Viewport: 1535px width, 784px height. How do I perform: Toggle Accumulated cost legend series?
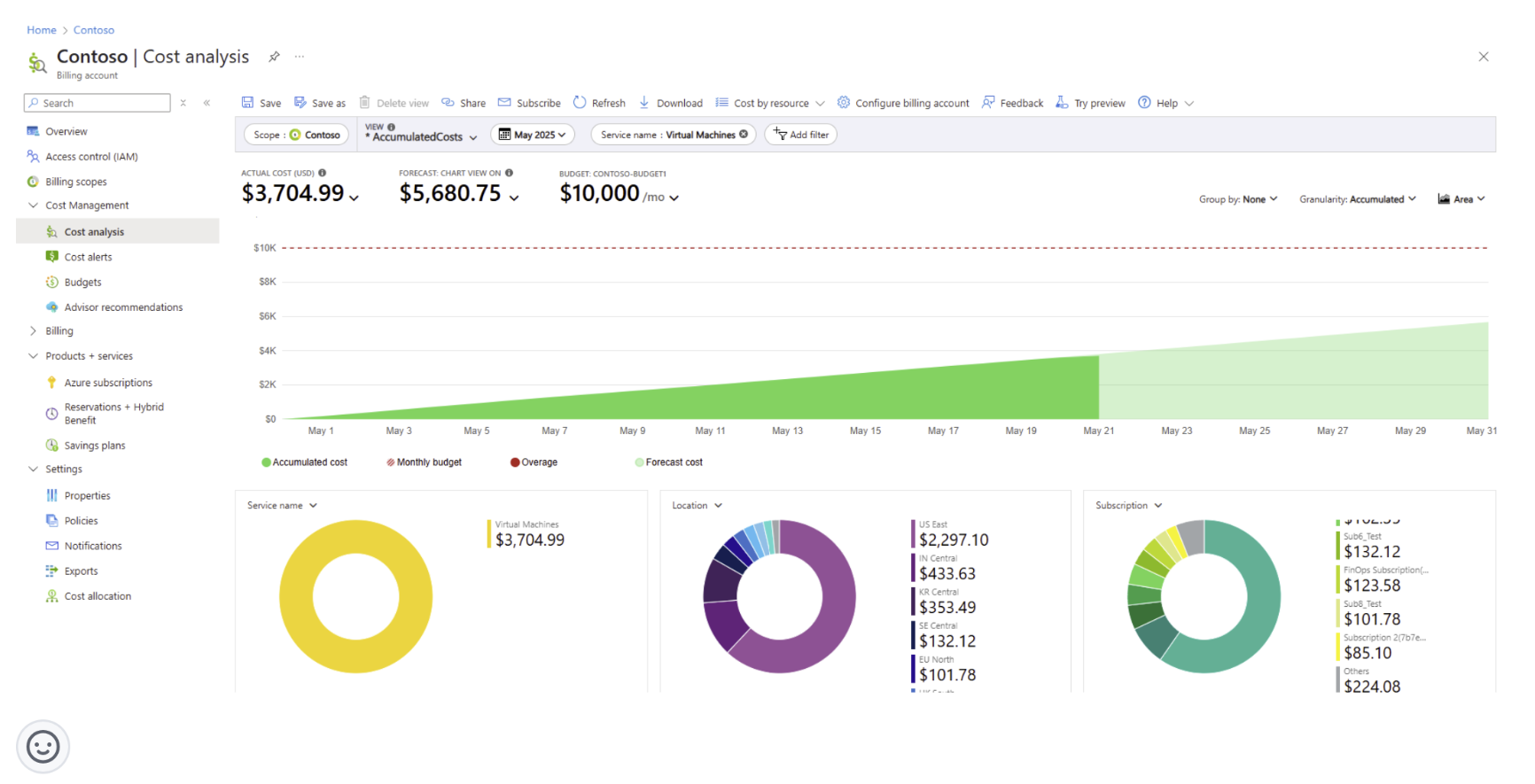[304, 462]
